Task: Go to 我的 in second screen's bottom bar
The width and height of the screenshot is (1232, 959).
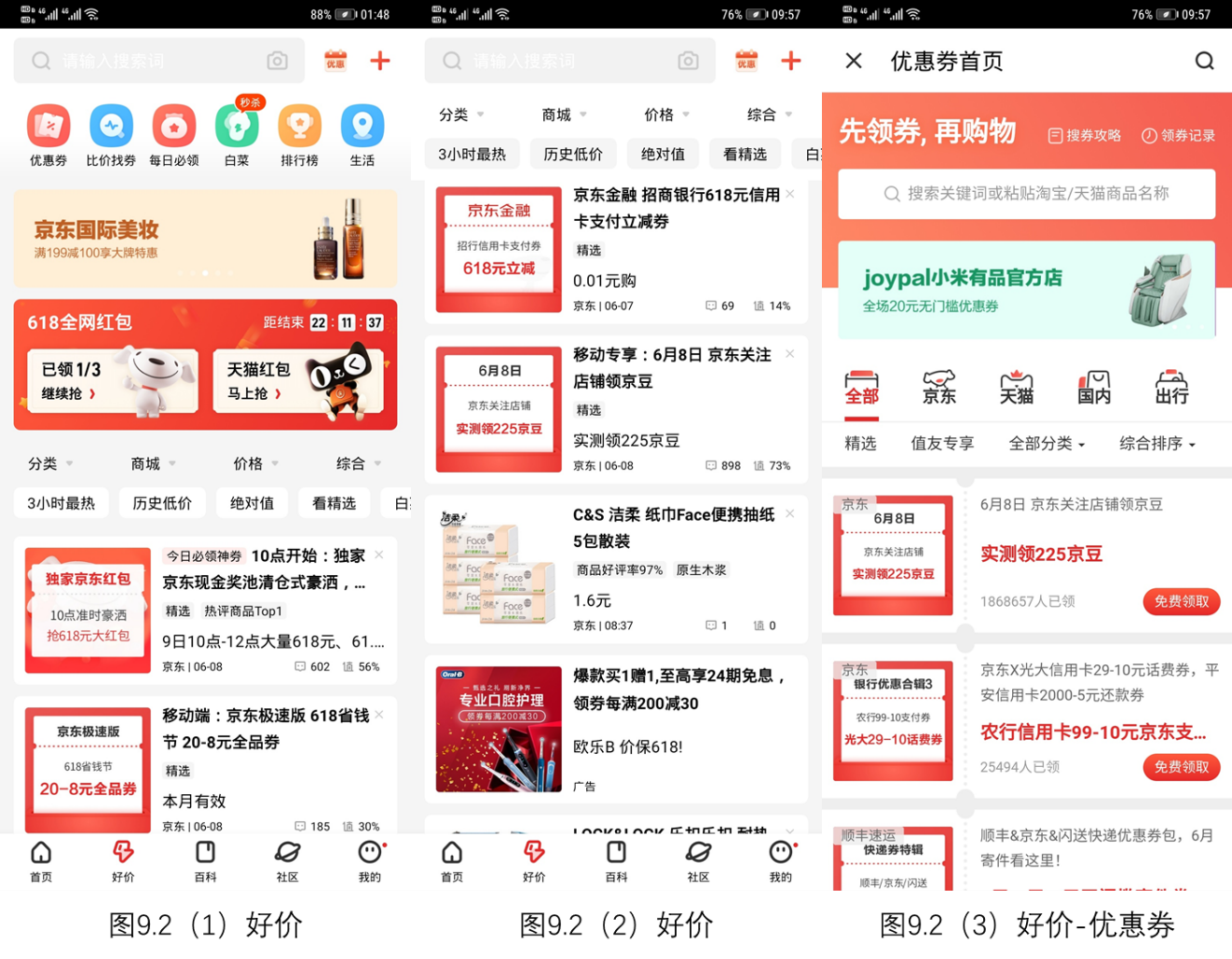Action: 781,862
